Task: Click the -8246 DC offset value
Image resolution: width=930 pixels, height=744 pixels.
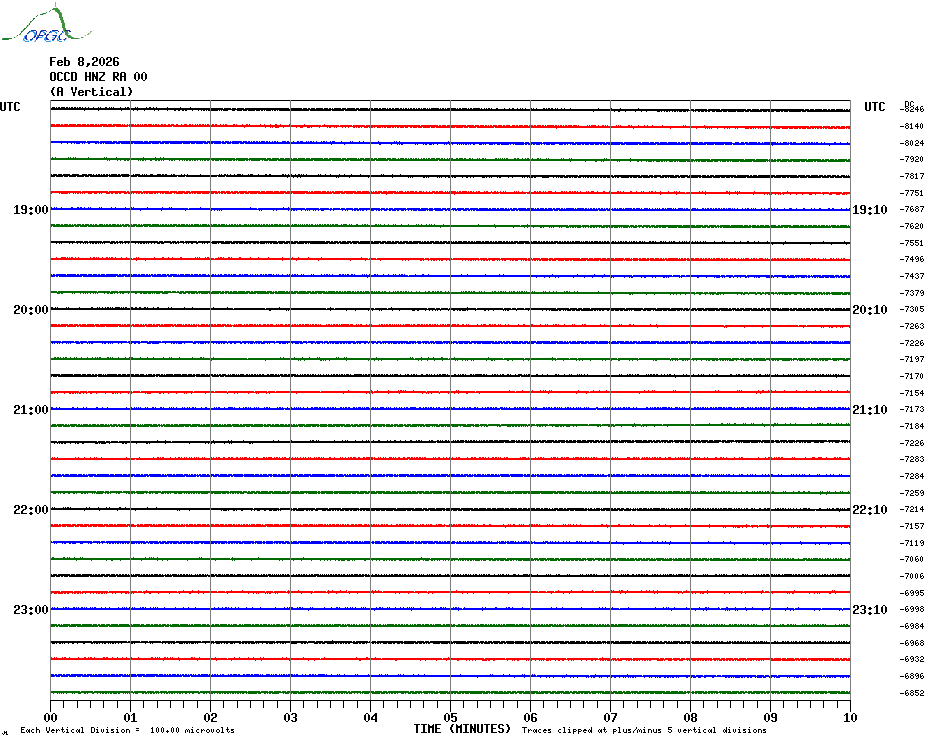Action: point(912,109)
